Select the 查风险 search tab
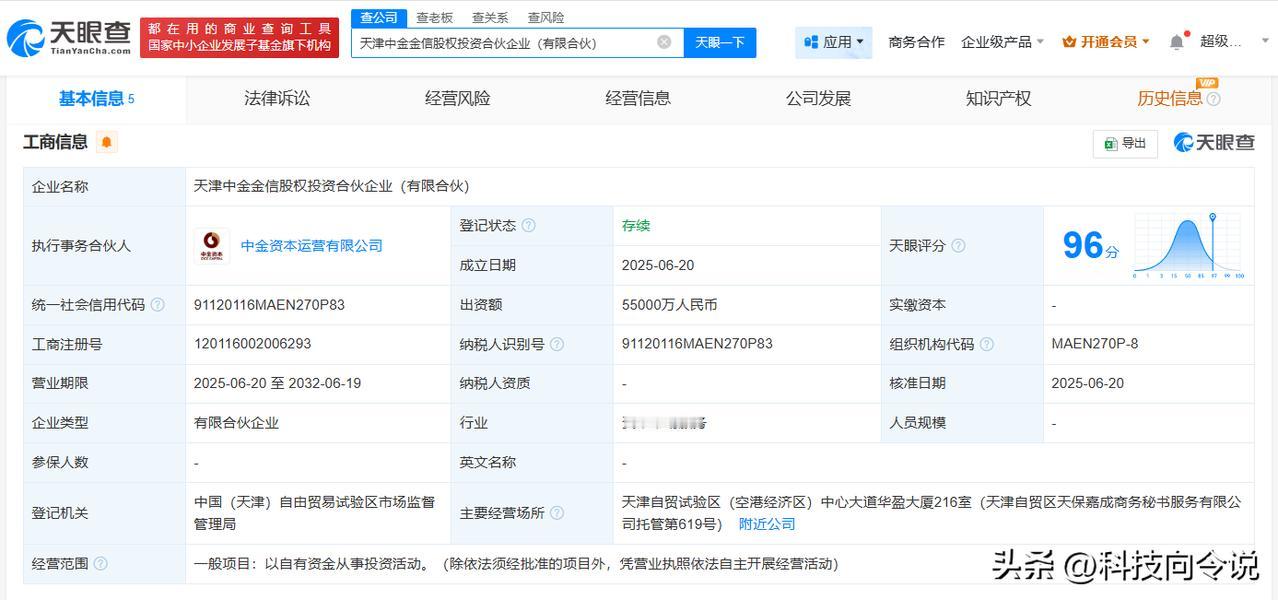This screenshot has height=600, width=1278. click(x=546, y=17)
